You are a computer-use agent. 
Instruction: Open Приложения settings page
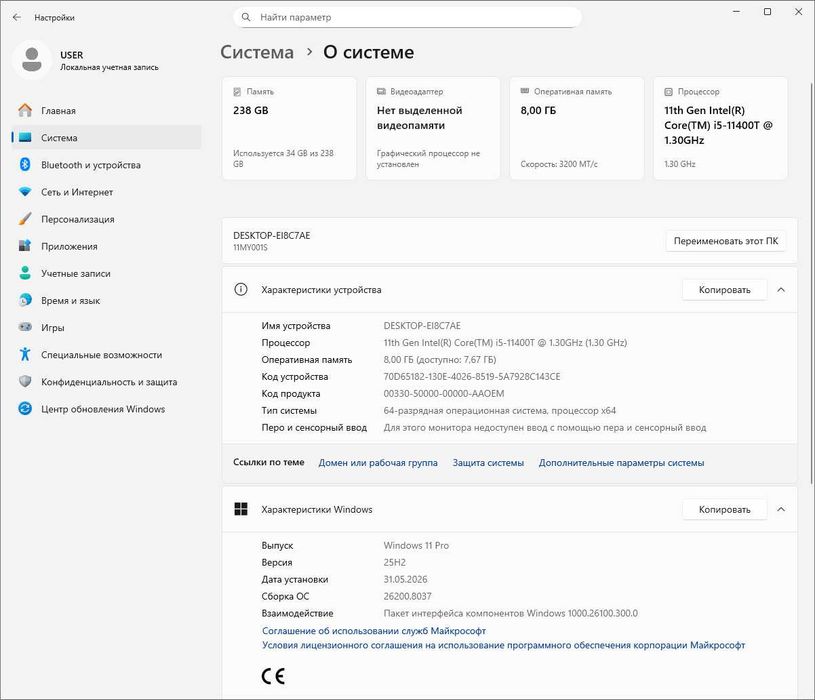[107, 246]
